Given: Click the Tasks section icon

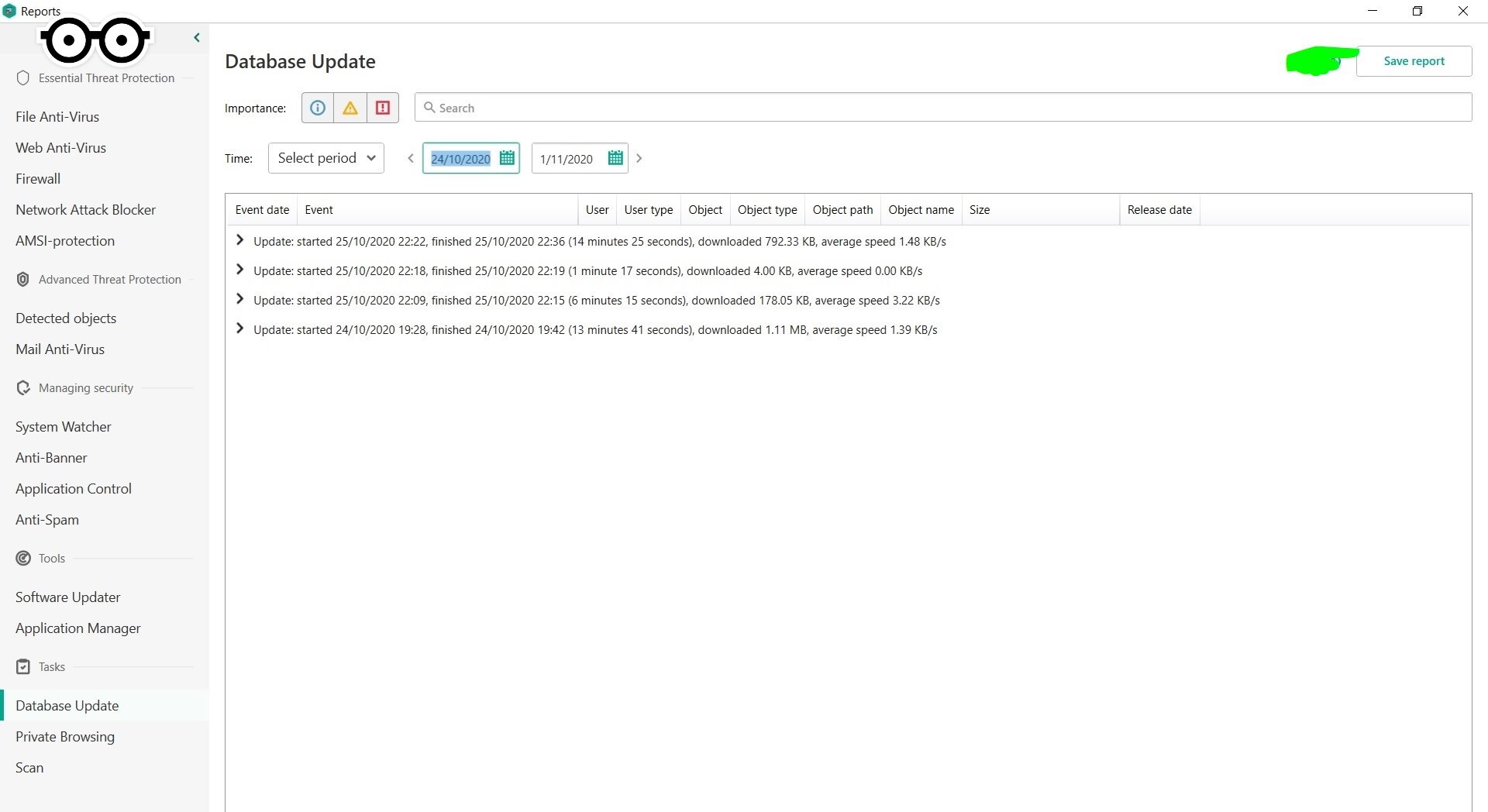Looking at the screenshot, I should pyautogui.click(x=23, y=666).
